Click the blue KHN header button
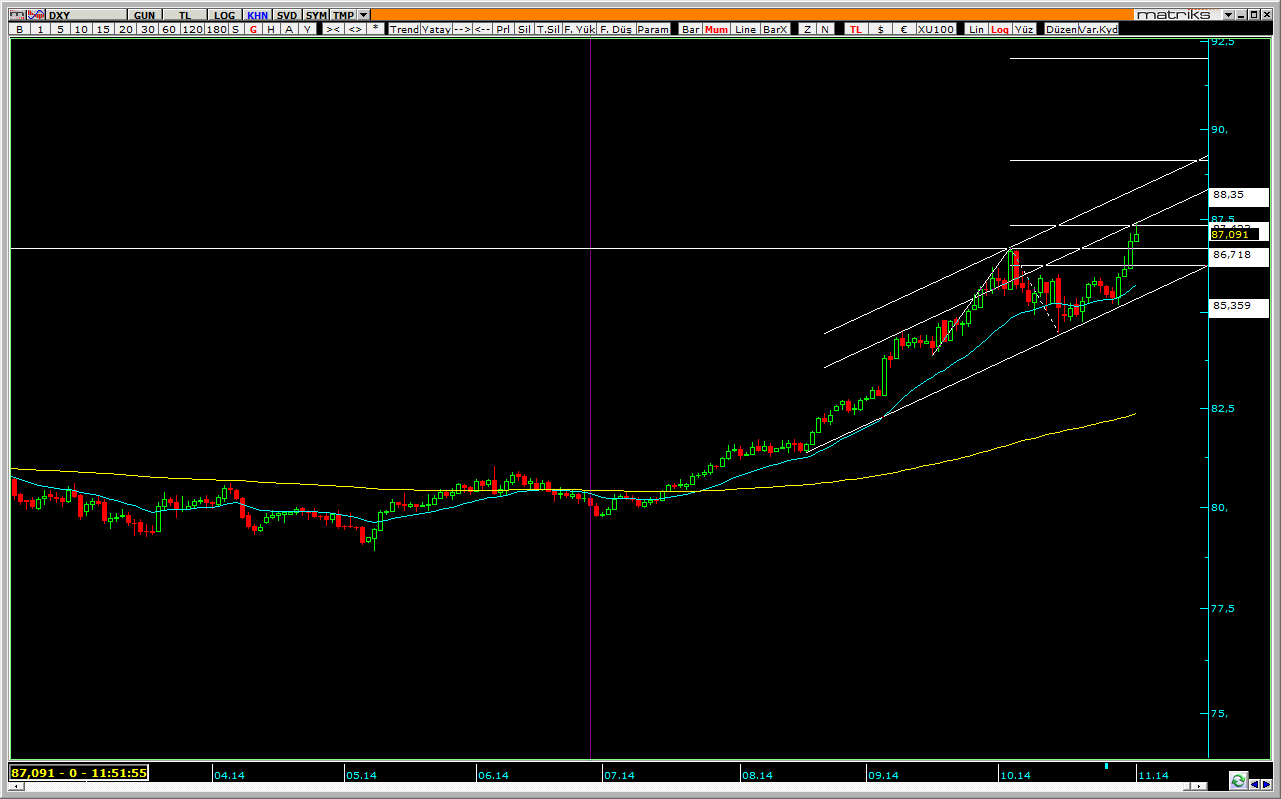1281x799 pixels. pyautogui.click(x=257, y=15)
